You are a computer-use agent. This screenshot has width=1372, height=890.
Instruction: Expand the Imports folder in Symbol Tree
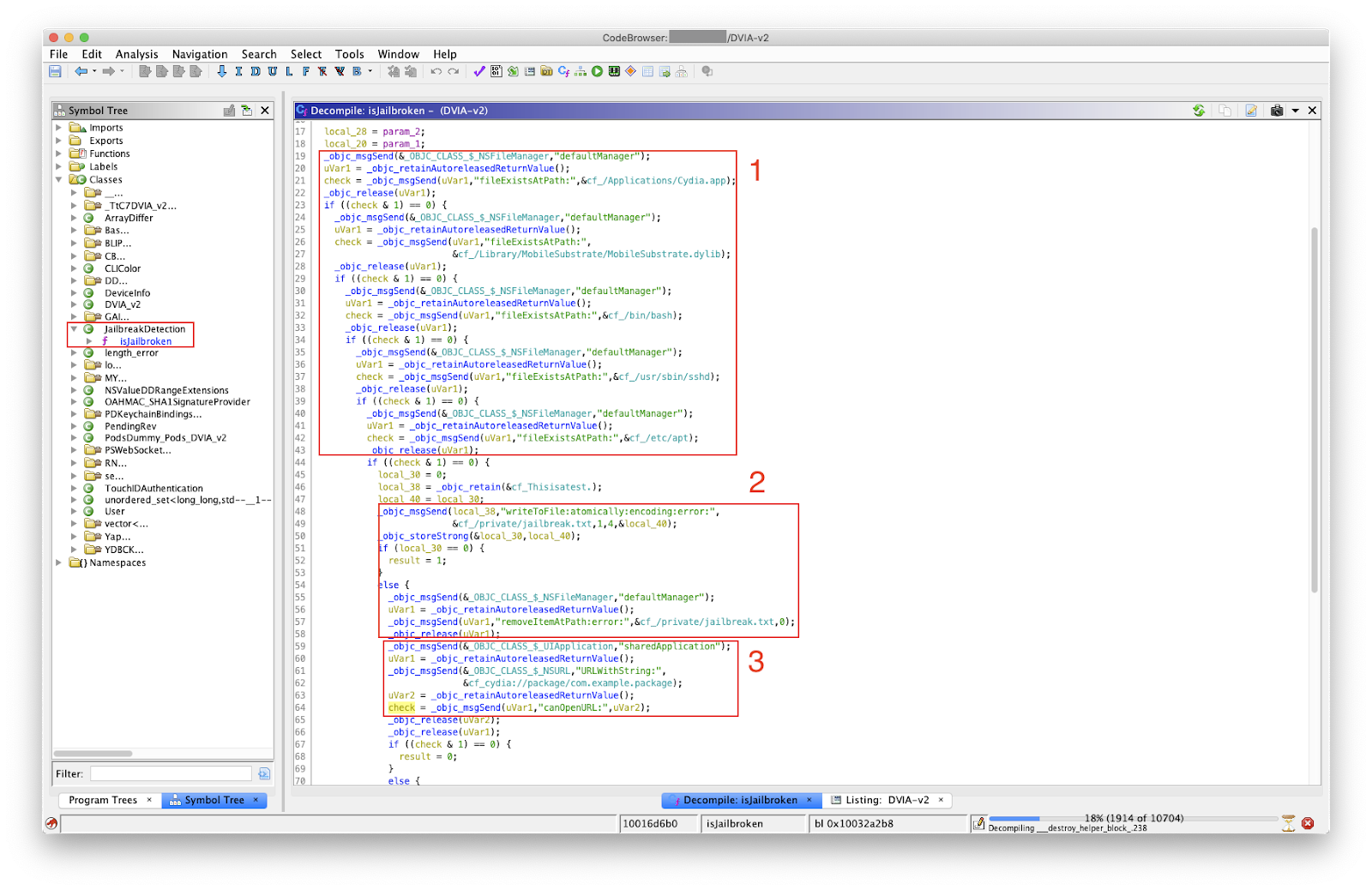(59, 128)
